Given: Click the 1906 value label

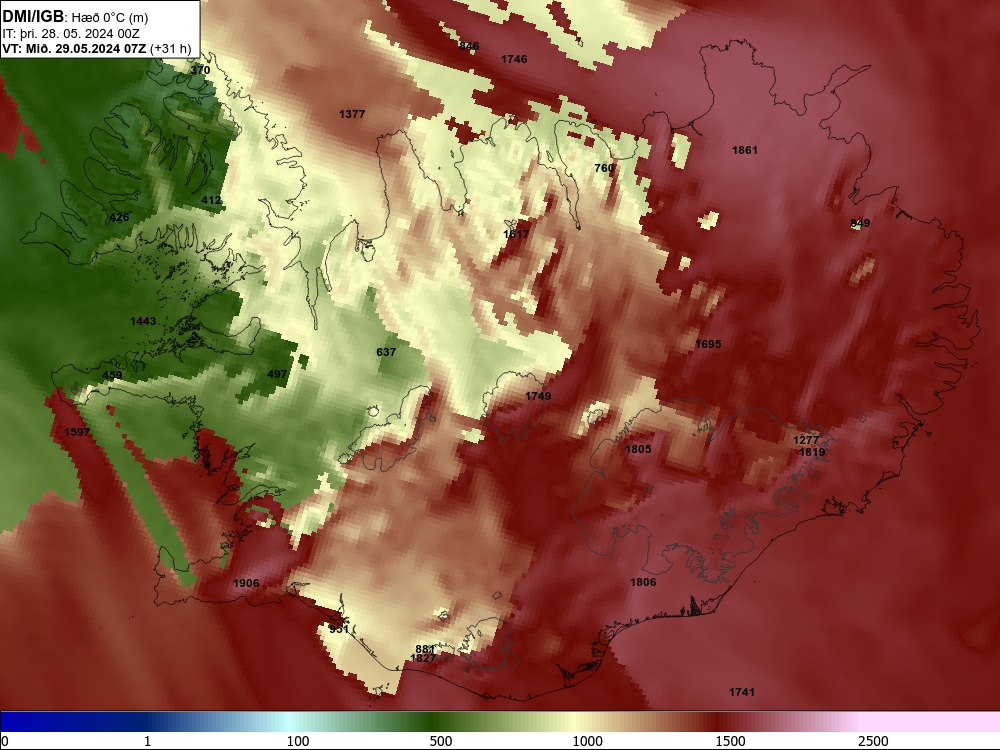Looking at the screenshot, I should (246, 584).
